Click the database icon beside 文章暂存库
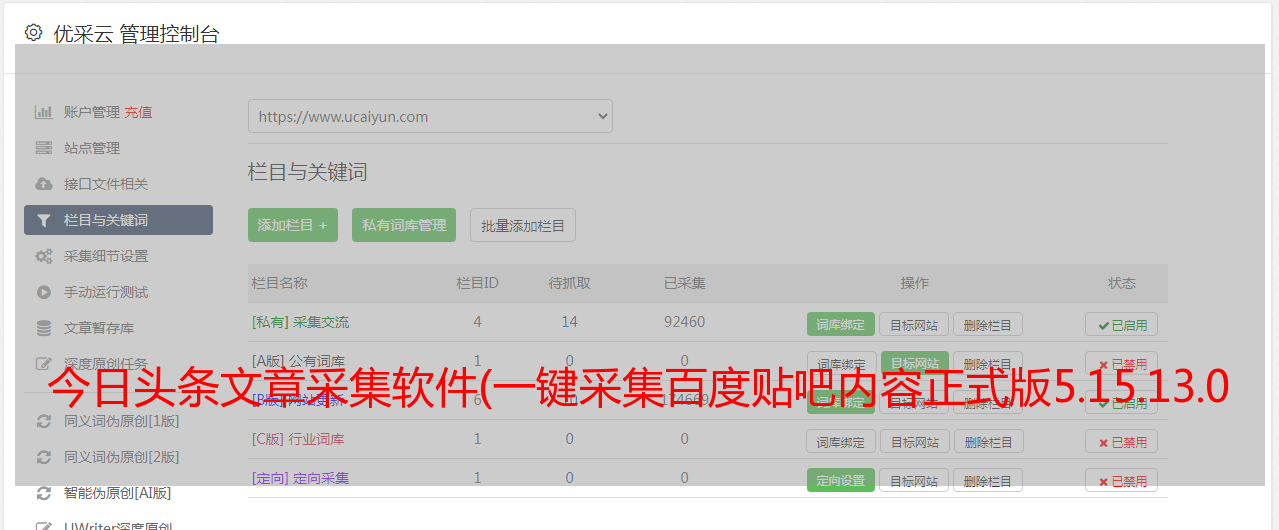This screenshot has width=1279, height=530. (x=43, y=328)
